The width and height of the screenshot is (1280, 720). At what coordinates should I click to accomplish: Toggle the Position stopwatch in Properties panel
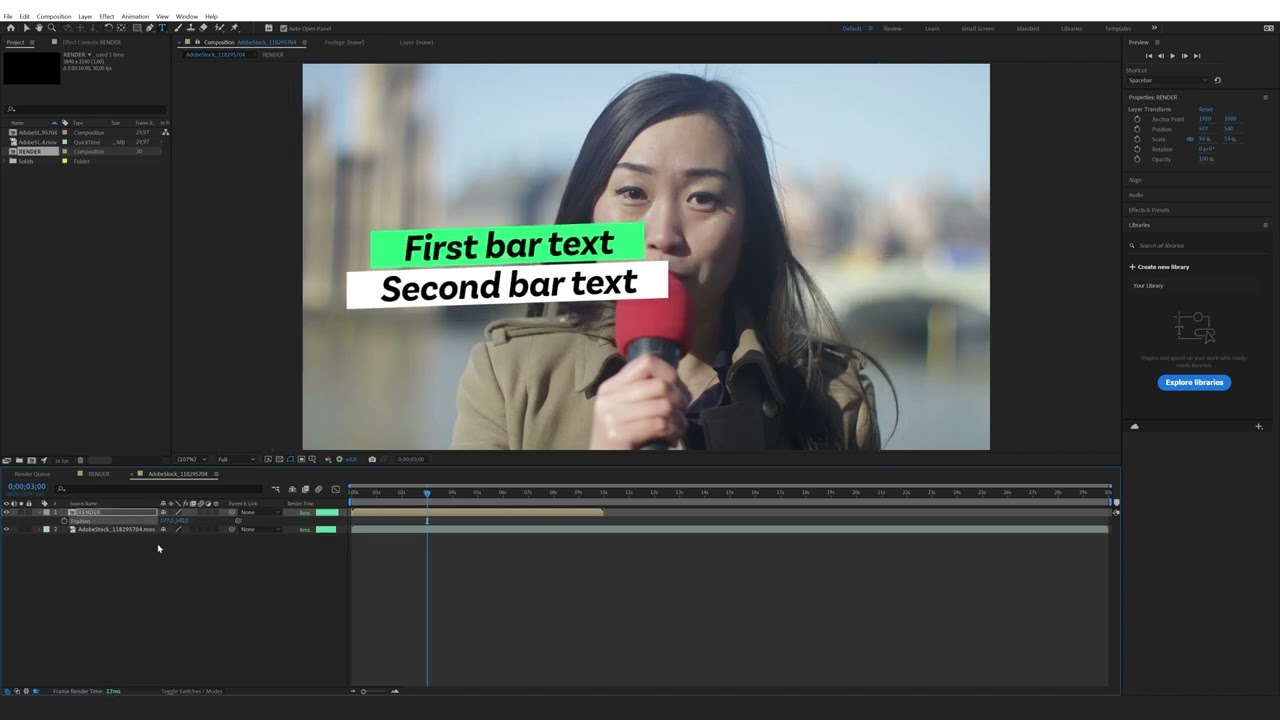tap(1137, 129)
